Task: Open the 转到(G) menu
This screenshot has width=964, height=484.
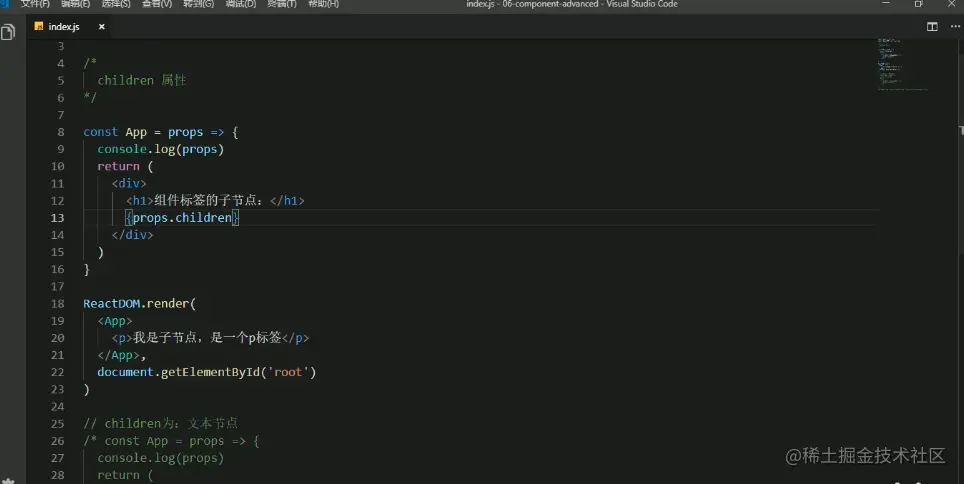Action: click(199, 4)
